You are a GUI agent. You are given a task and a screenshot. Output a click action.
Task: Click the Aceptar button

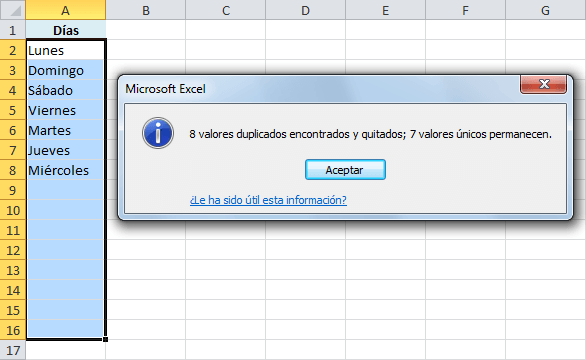click(x=345, y=170)
